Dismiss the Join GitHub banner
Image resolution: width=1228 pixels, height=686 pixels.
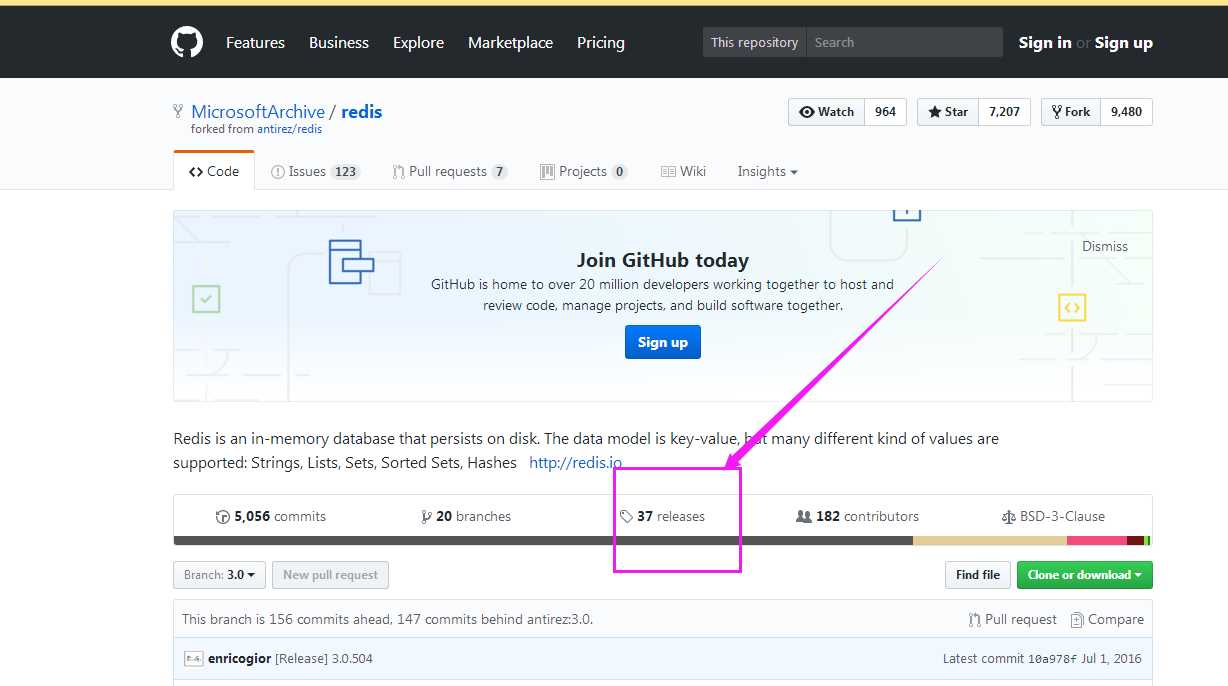pos(1105,246)
